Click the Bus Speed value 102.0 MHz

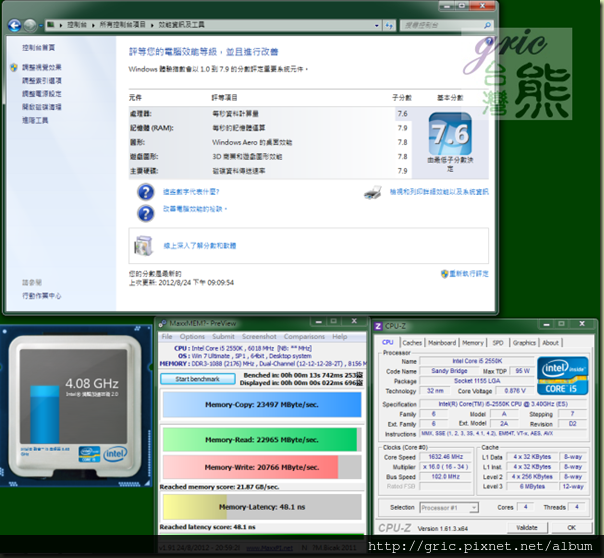click(446, 477)
